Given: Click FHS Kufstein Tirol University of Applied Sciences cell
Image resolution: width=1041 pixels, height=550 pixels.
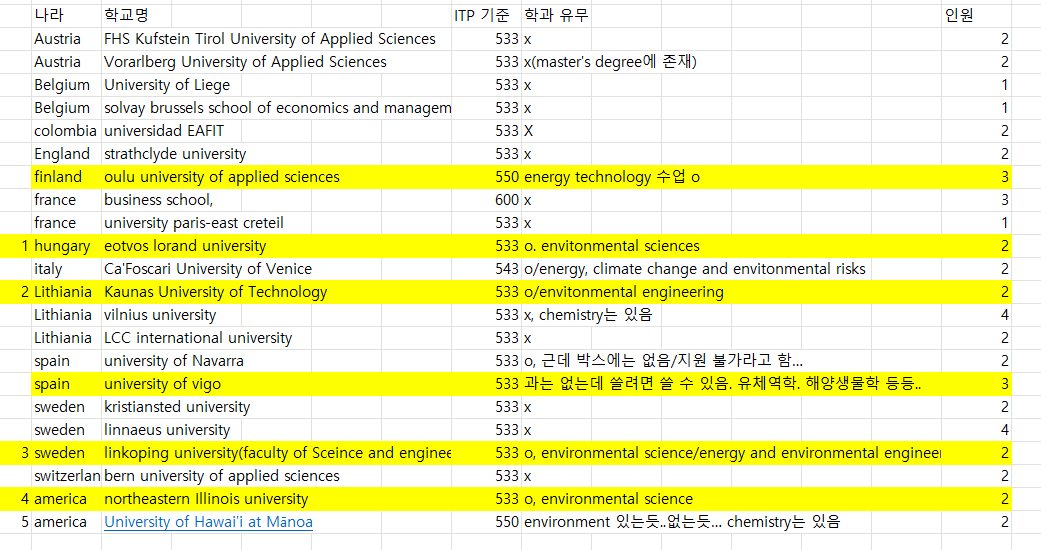Looking at the screenshot, I should tap(270, 39).
